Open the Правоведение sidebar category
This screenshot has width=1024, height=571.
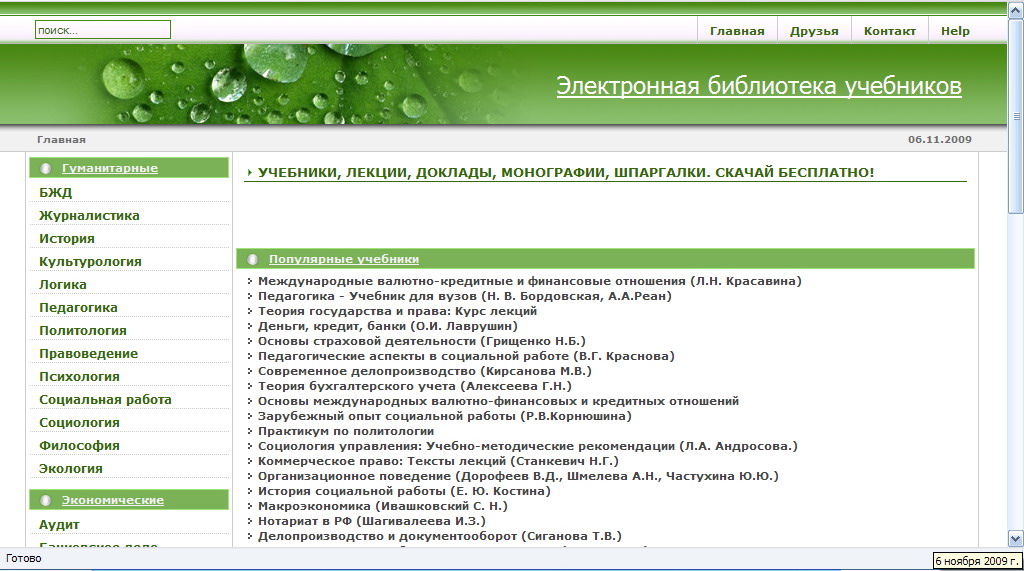click(x=88, y=353)
